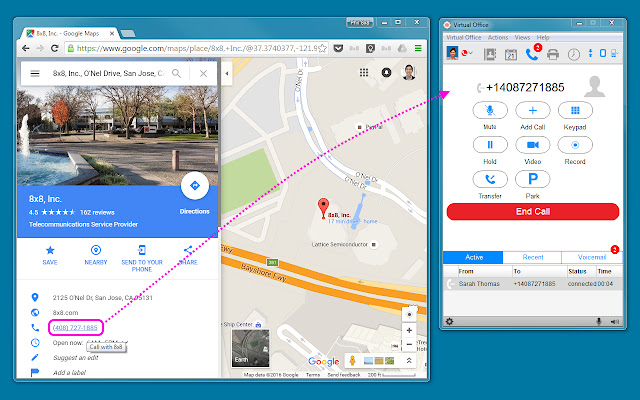The width and height of the screenshot is (640, 400).
Task: Zoom out the map
Action: pos(409,344)
